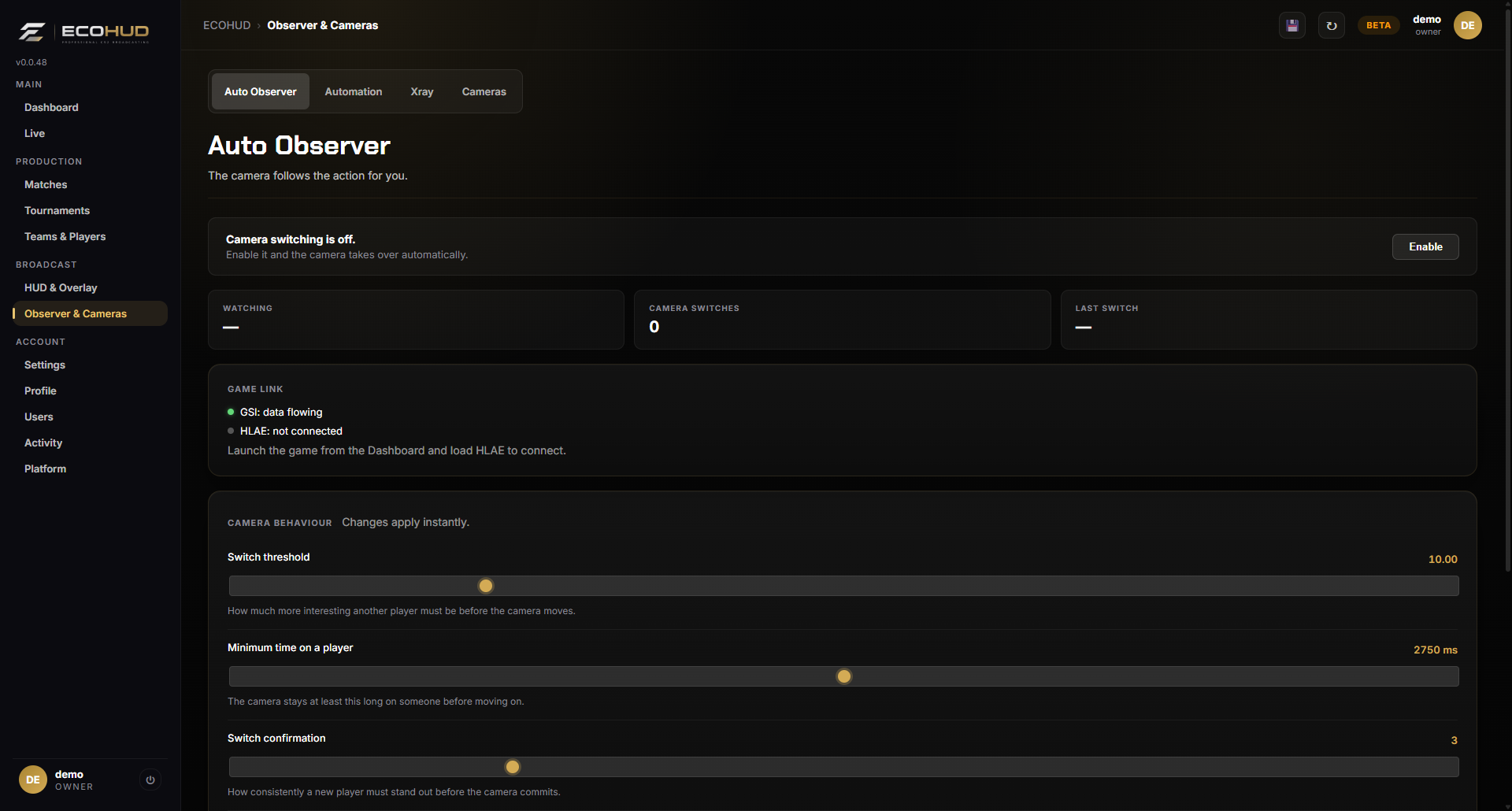Click the refresh icon in header

click(x=1332, y=25)
